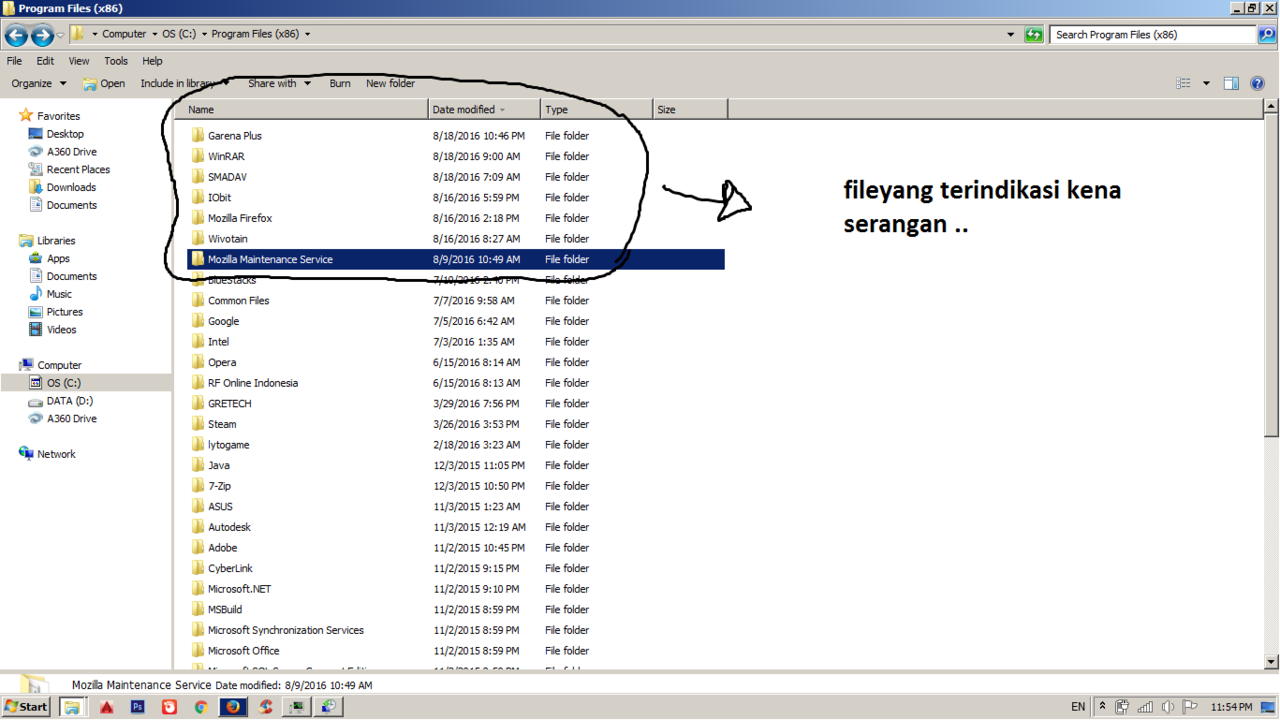The width and height of the screenshot is (1280, 720).
Task: Click the search magnifier icon
Action: pyautogui.click(x=1267, y=34)
